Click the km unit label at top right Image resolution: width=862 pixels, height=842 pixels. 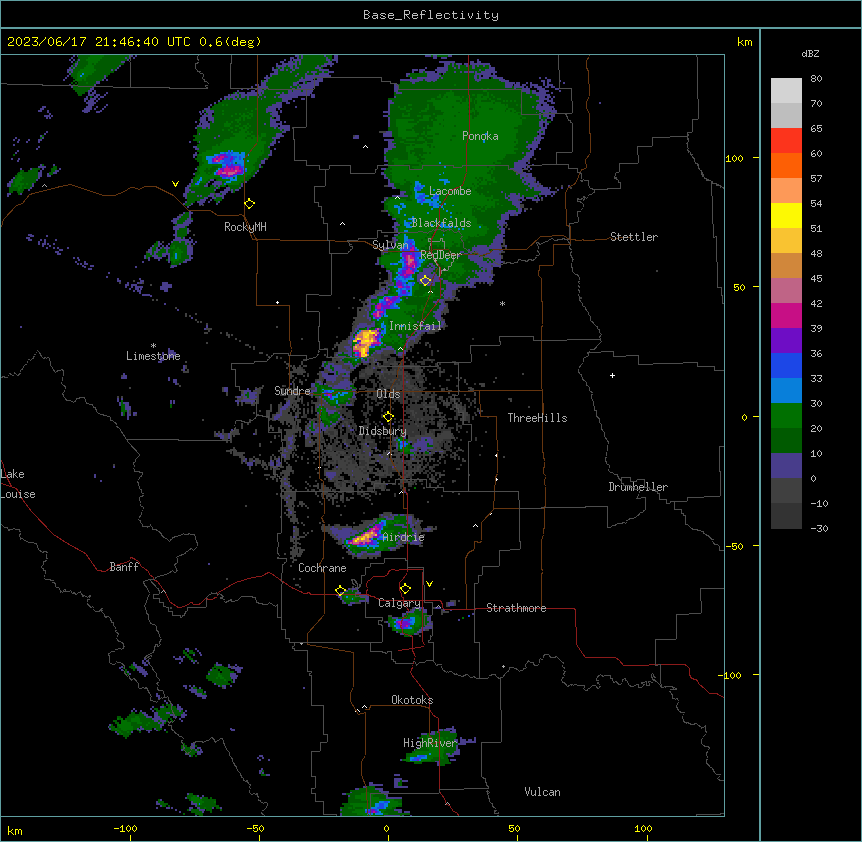click(x=744, y=42)
